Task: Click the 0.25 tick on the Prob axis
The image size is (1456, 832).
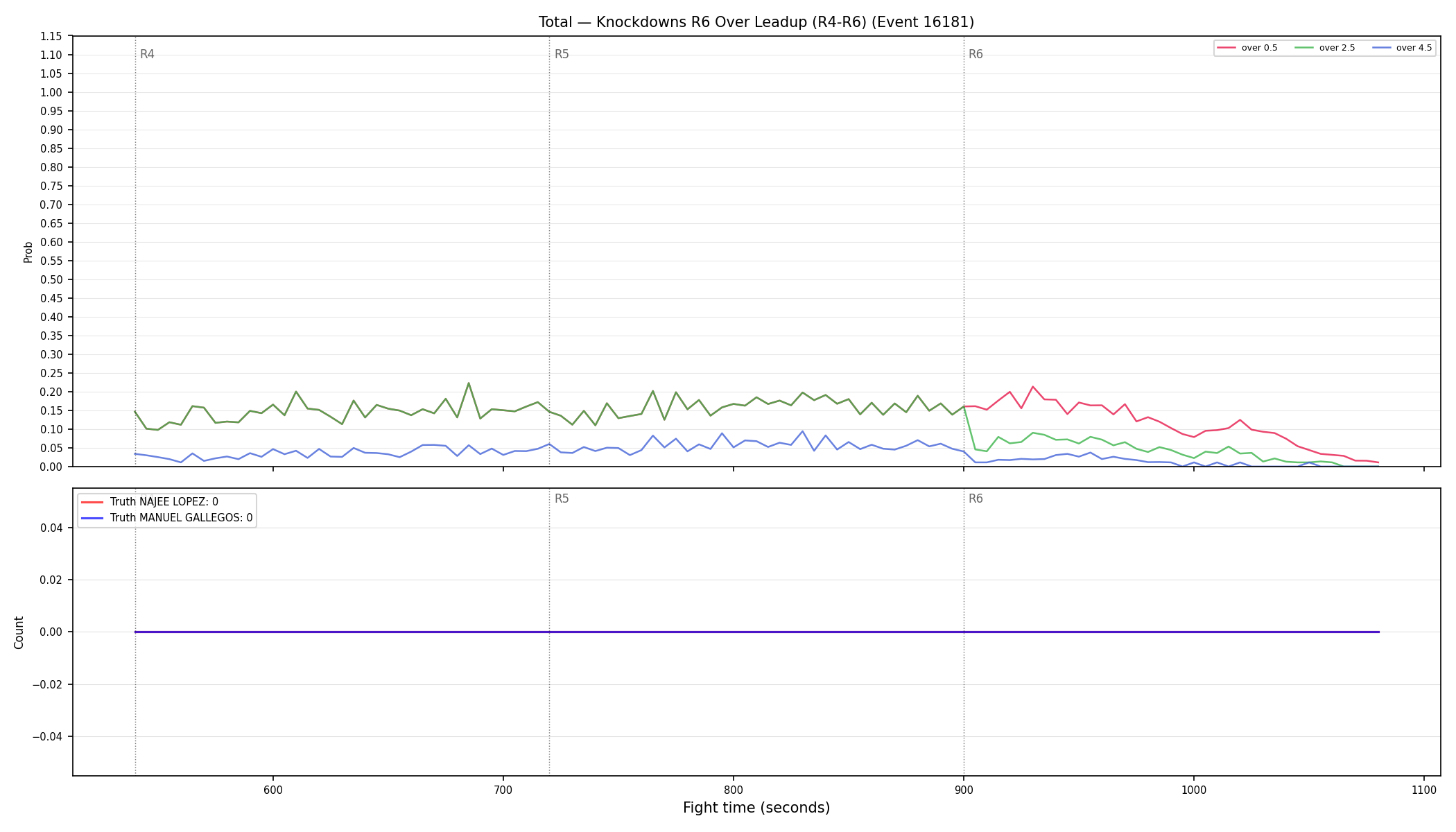Action: tap(51, 374)
